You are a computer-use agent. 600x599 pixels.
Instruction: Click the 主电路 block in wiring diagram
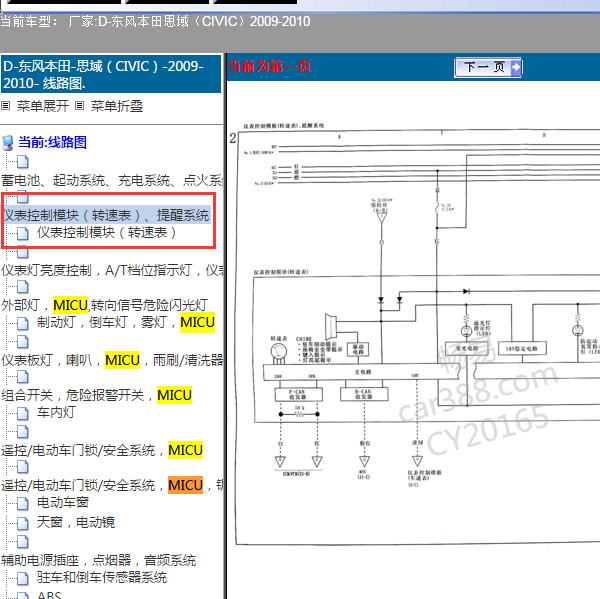pyautogui.click(x=362, y=372)
